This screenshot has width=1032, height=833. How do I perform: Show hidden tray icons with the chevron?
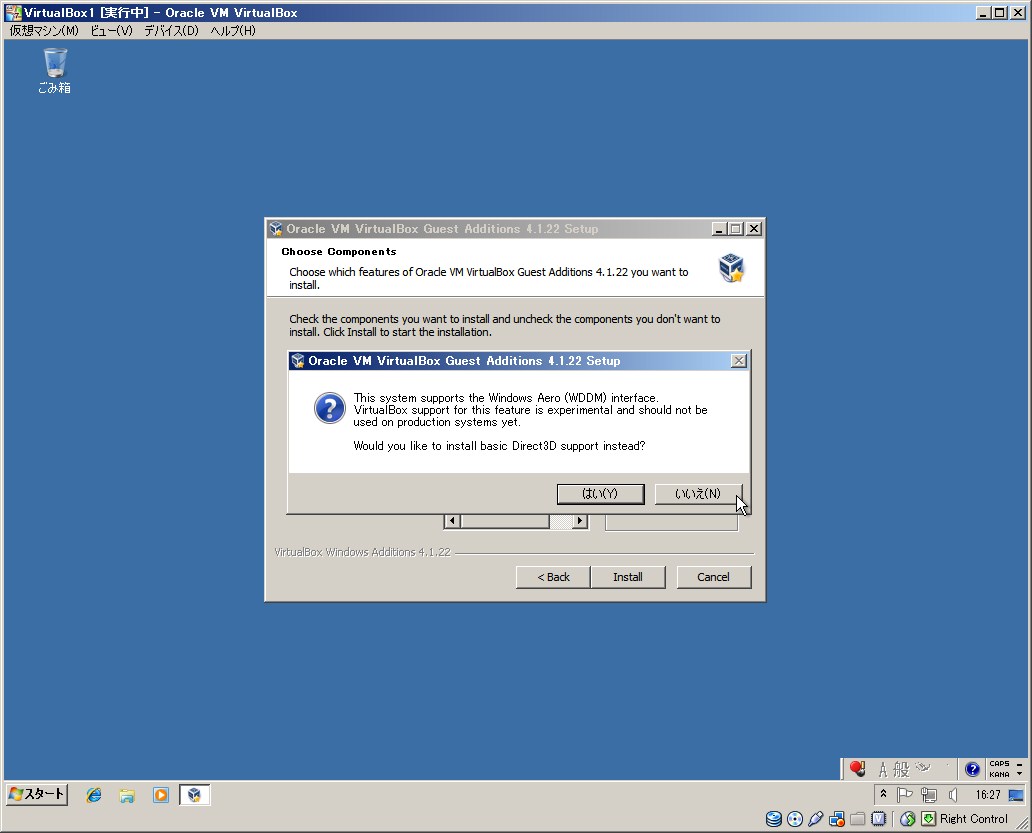tap(883, 794)
